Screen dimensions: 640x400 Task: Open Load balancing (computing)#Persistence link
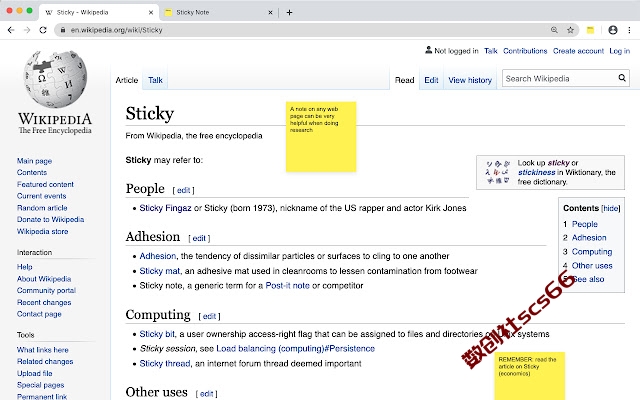pyautogui.click(x=296, y=349)
